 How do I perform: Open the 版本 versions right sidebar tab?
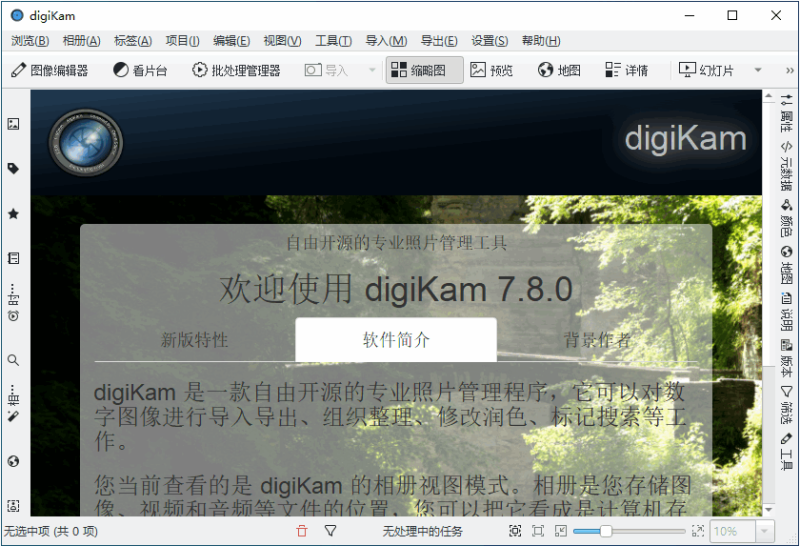point(786,359)
